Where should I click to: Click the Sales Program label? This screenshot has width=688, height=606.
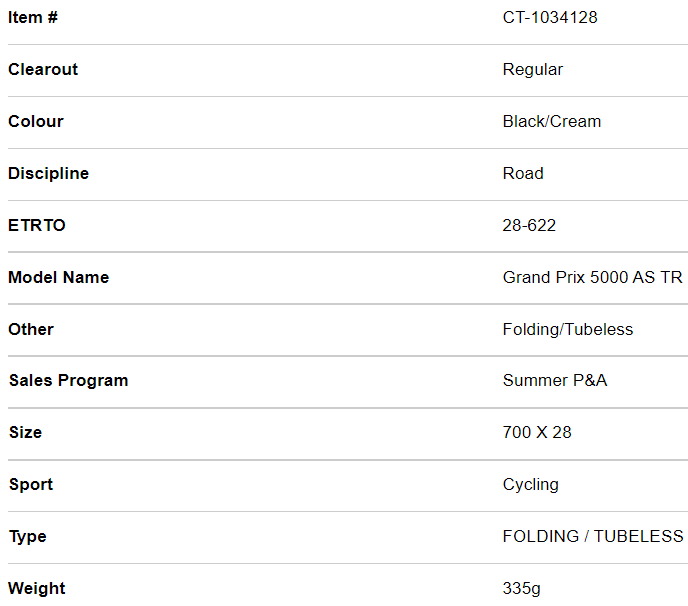click(68, 380)
